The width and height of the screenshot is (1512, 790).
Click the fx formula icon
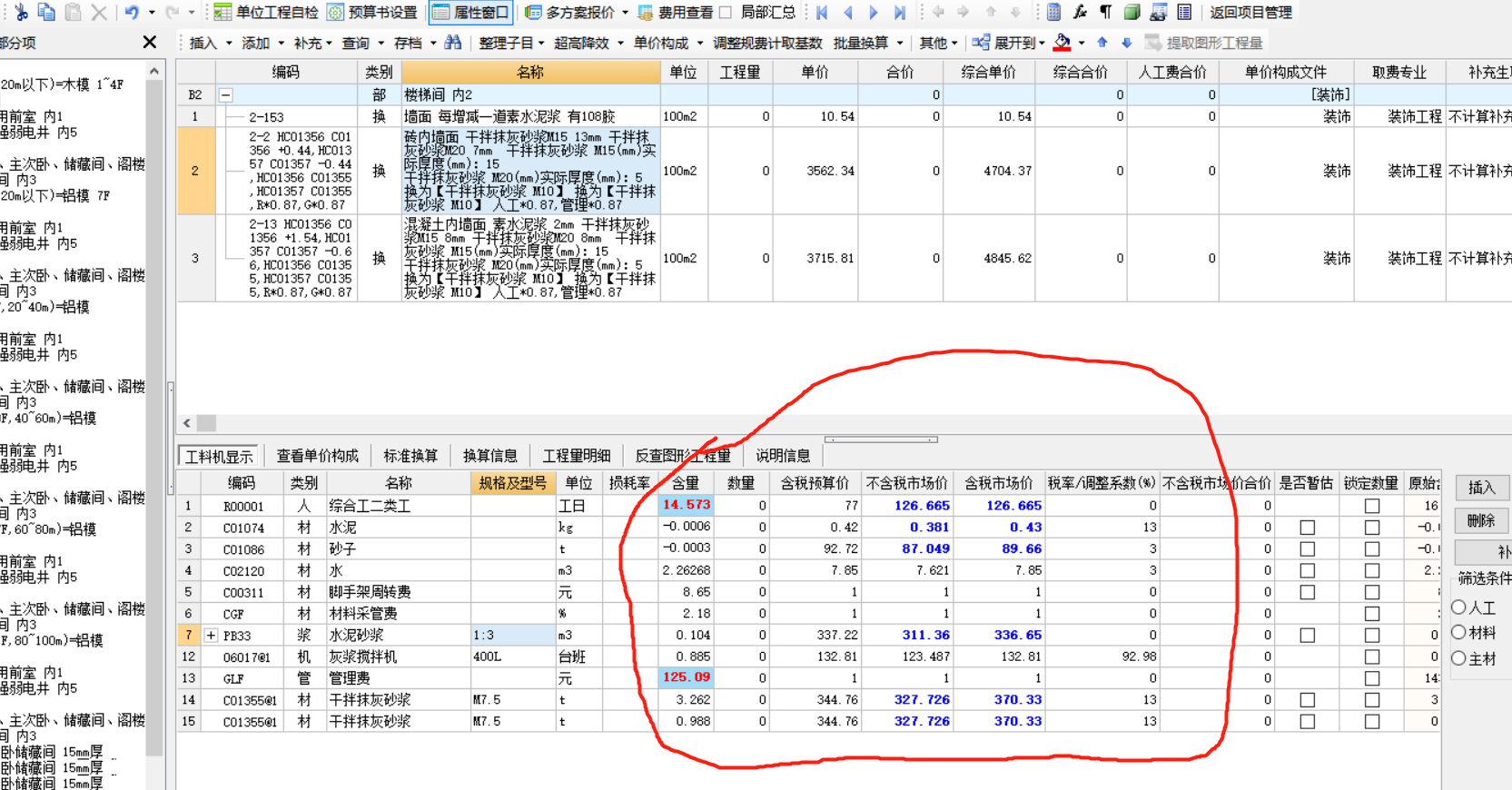[x=1080, y=13]
